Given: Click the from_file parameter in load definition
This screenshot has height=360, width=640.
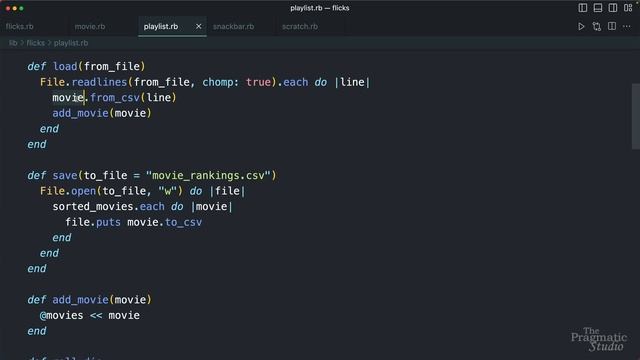Looking at the screenshot, I should (112, 67).
